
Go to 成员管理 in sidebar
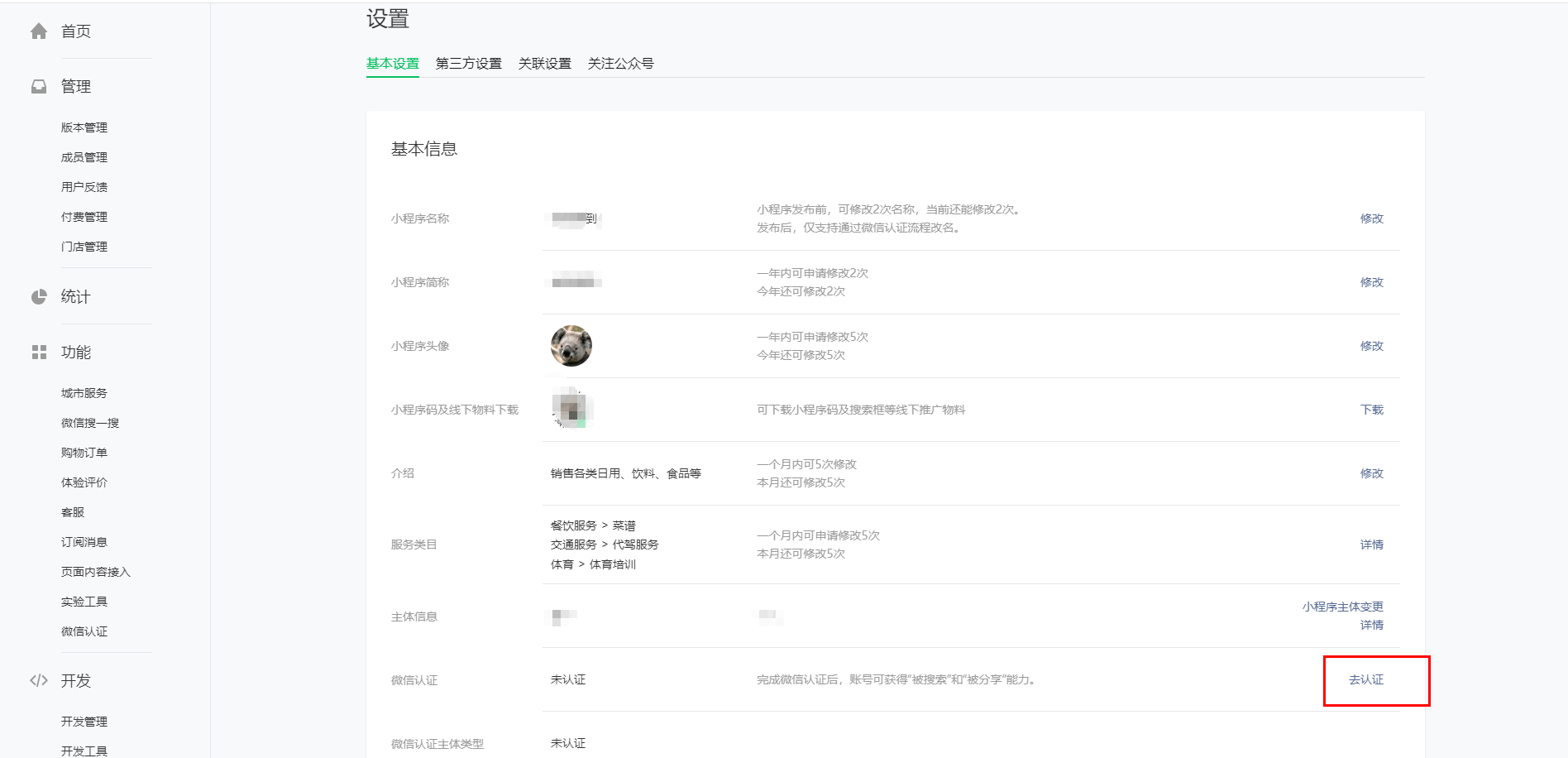pyautogui.click(x=84, y=157)
